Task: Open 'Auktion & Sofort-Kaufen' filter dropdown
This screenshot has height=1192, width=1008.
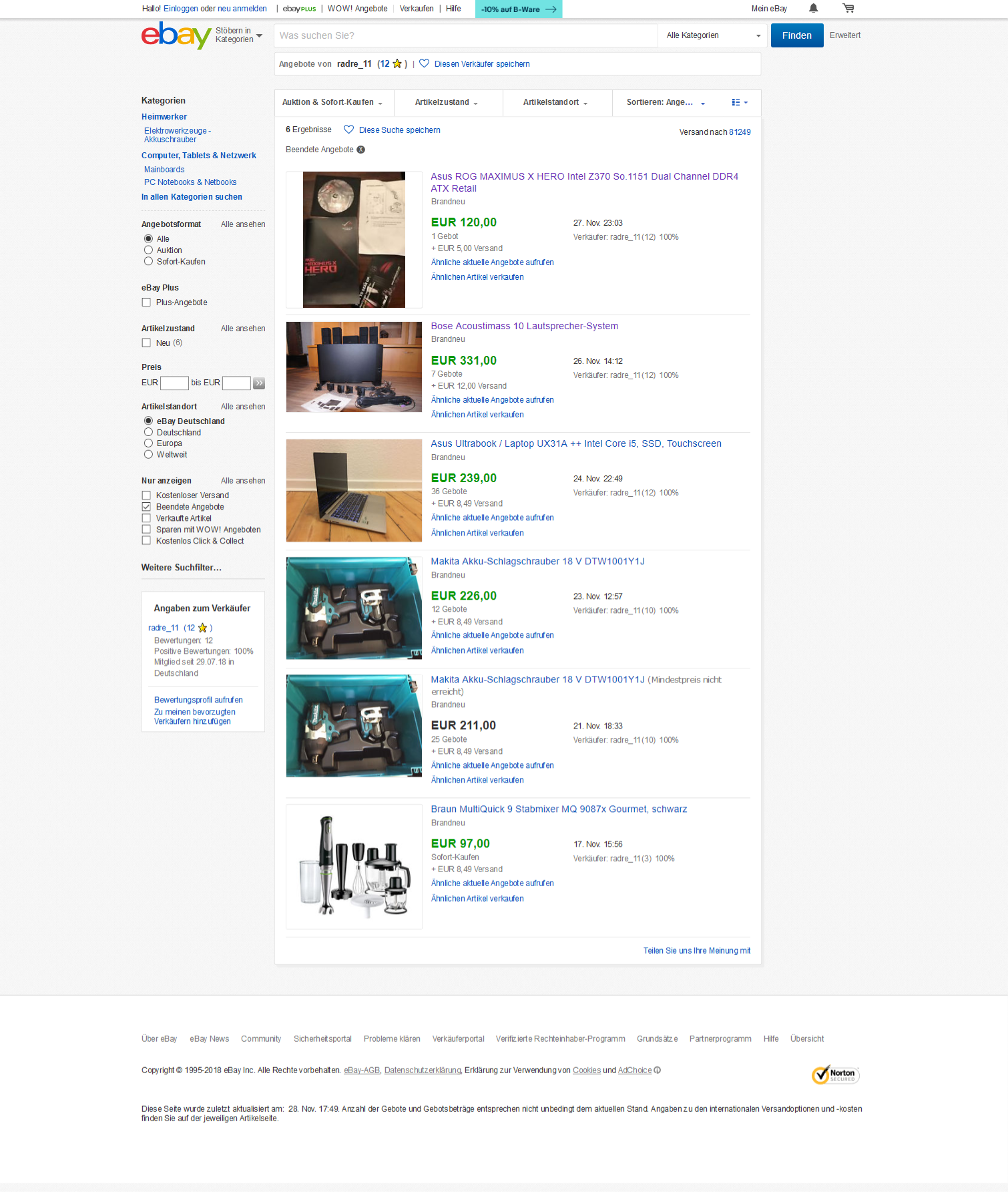Action: coord(332,102)
